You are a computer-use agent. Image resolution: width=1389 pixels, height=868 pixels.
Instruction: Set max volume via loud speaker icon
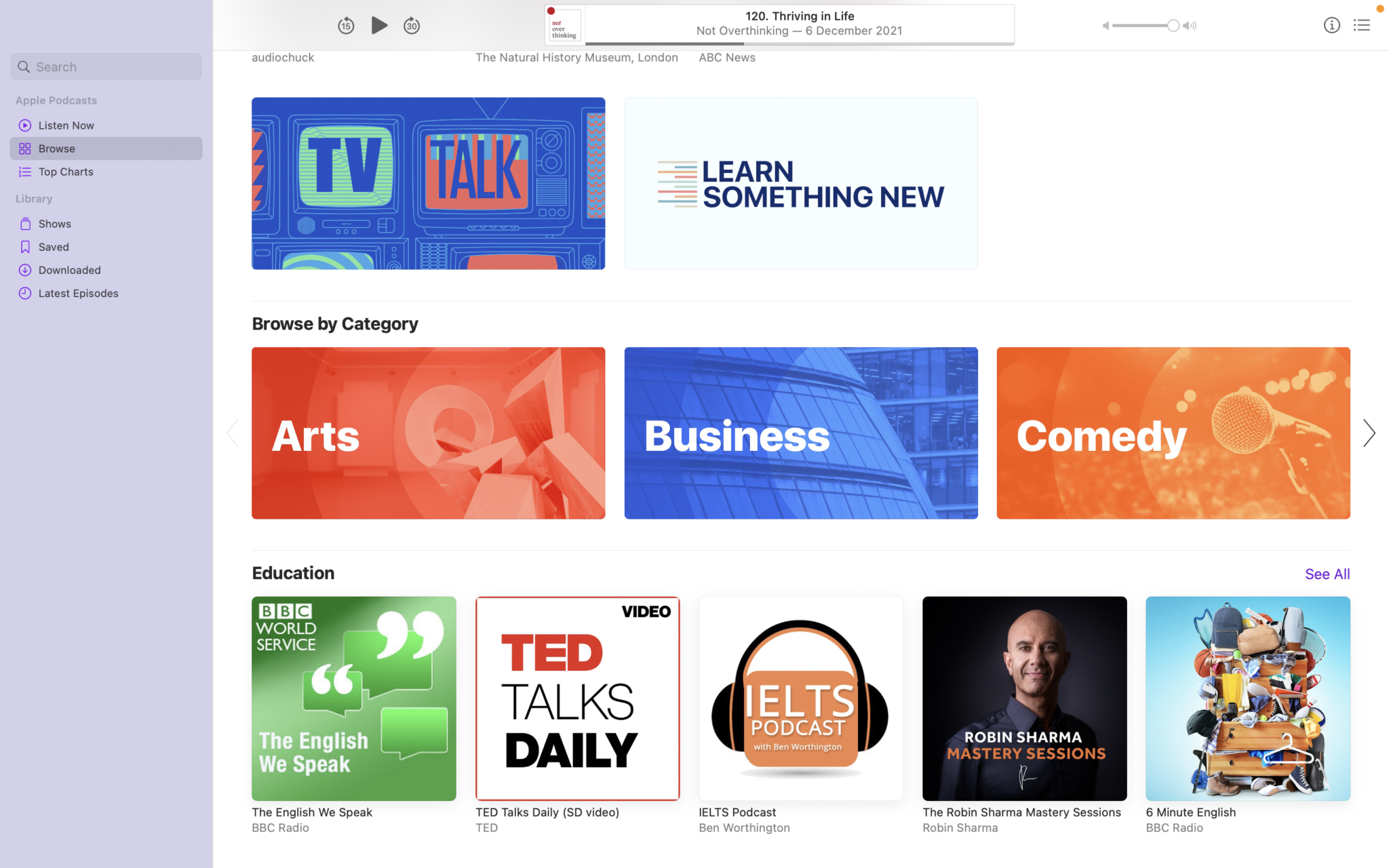click(1190, 26)
